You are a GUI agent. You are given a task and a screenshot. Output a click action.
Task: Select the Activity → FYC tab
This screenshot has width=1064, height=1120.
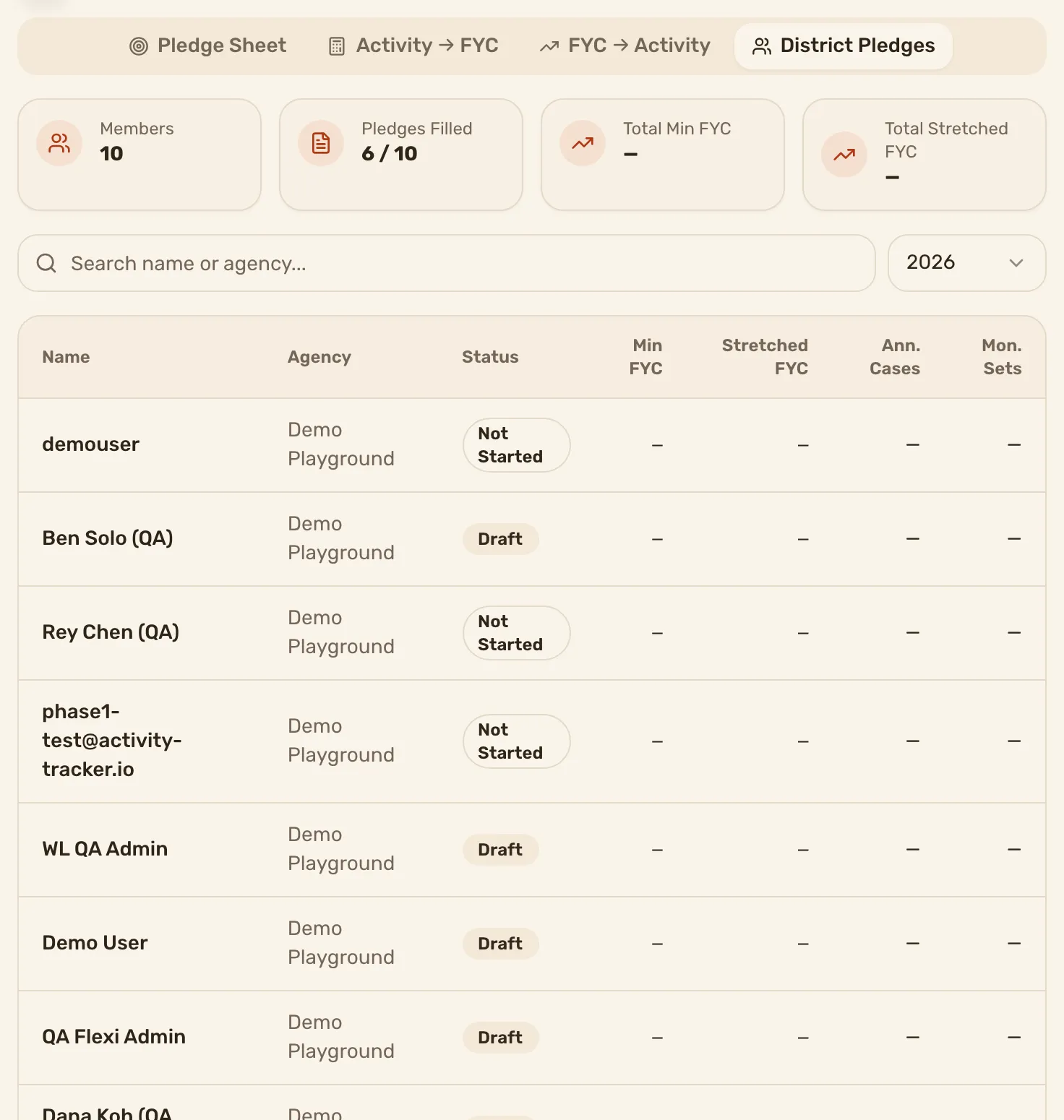pos(413,46)
